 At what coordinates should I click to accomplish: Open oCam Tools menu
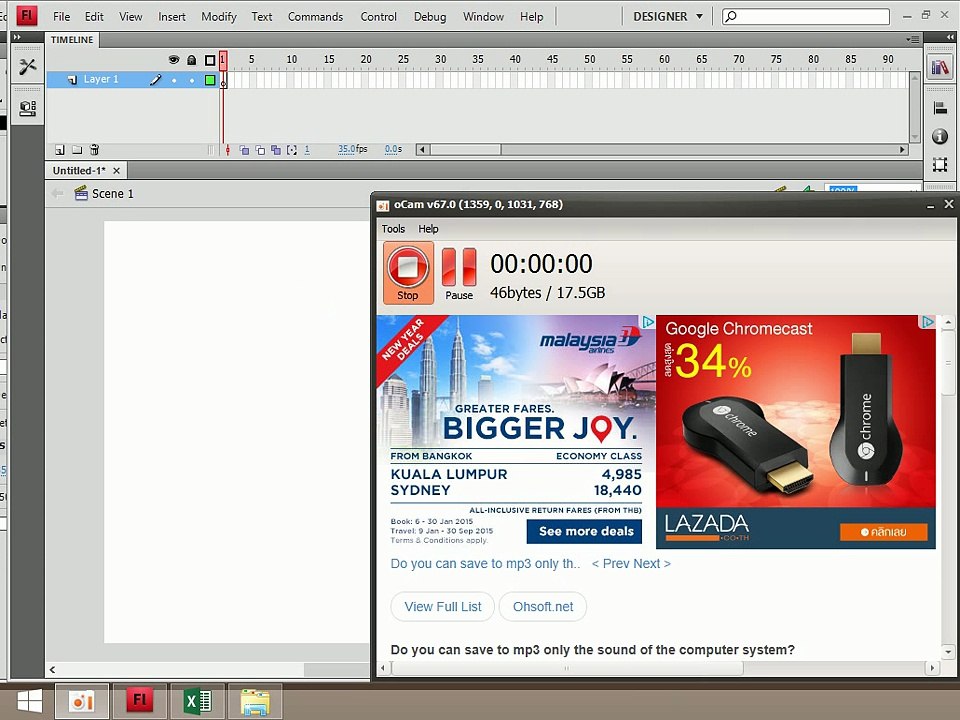pos(393,229)
